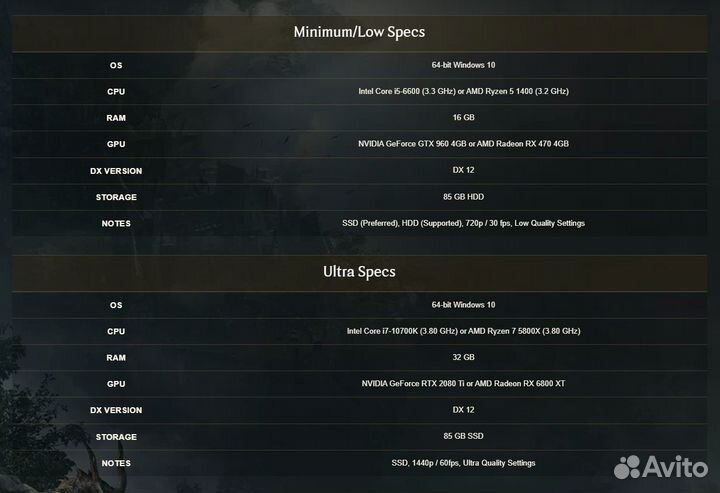This screenshot has width=720, height=493.
Task: Click the STORAGE label under Minimum/Low Specs
Action: click(116, 197)
